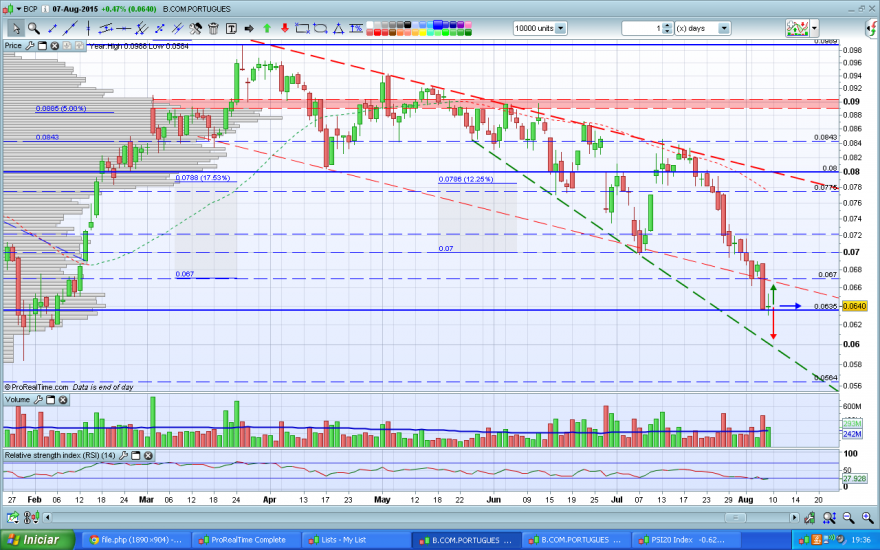Click the zoom in magnifier at bottom right
Screen dimensions: 880x550
(868, 517)
